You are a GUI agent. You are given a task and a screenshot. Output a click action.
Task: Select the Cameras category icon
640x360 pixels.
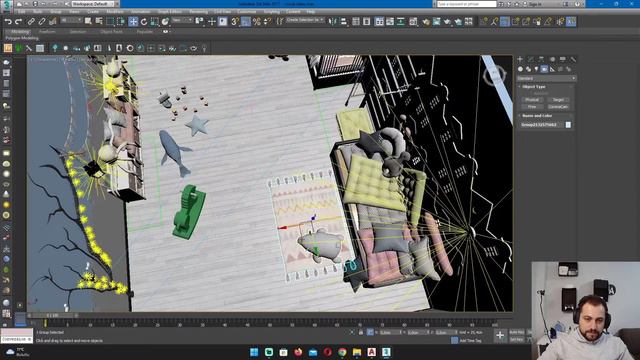click(544, 69)
